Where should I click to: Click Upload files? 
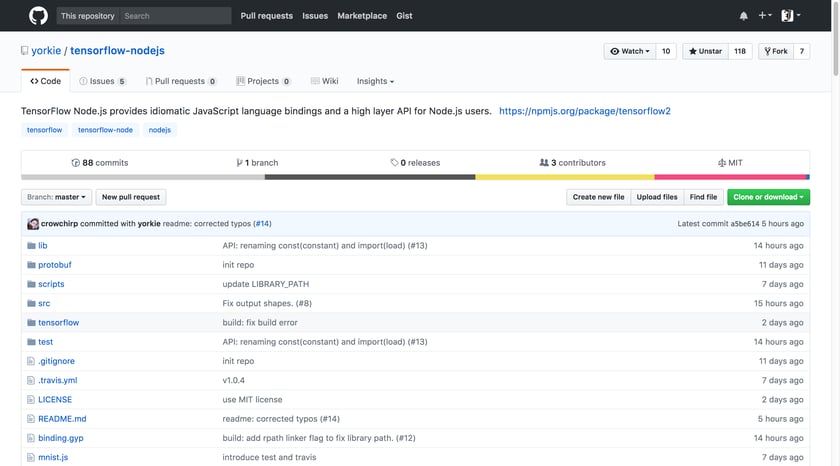click(657, 197)
